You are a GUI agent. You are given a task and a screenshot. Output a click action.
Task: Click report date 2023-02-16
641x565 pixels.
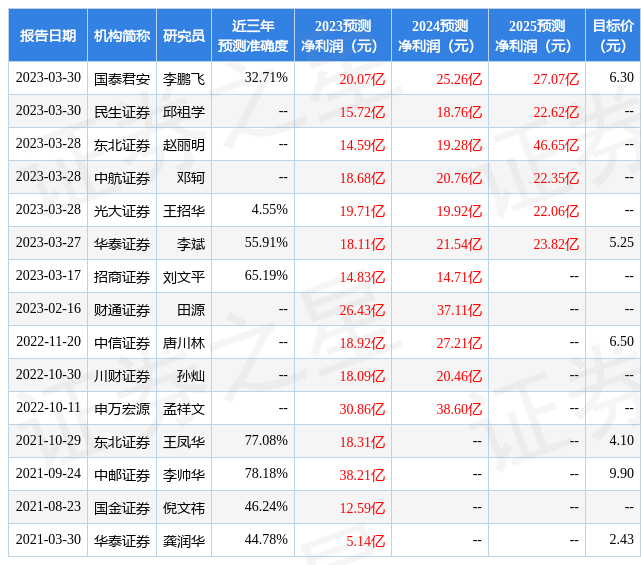(x=48, y=308)
